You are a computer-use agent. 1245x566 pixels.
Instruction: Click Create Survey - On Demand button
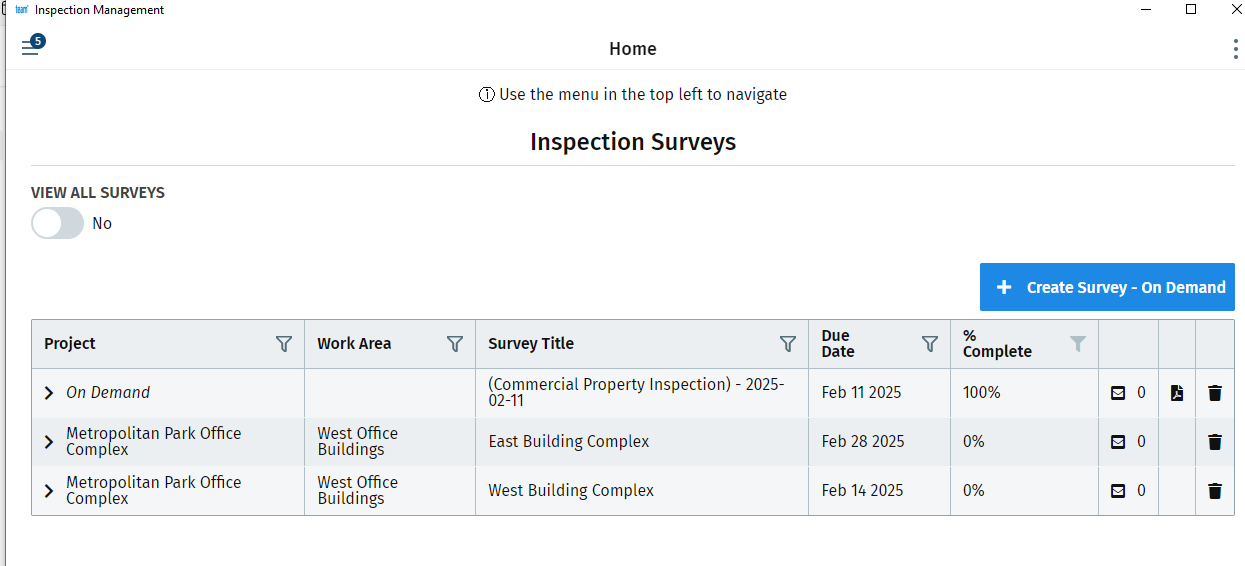click(1107, 287)
